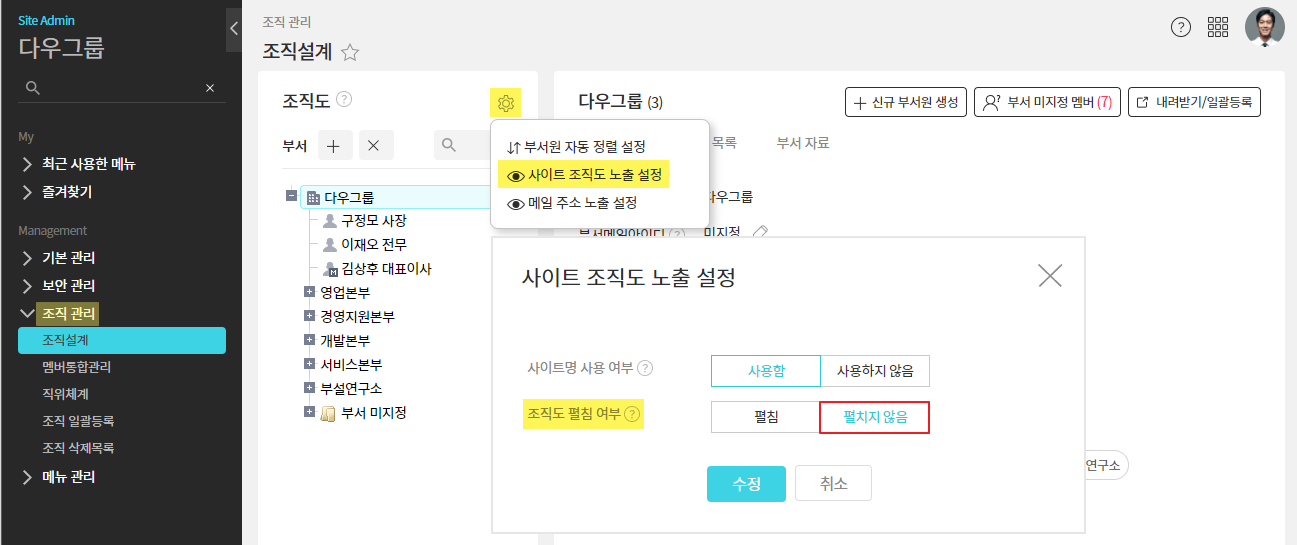Close the 사이트 조직도 노출 설정 dialog
Image resolution: width=1297 pixels, height=545 pixels.
(1050, 276)
